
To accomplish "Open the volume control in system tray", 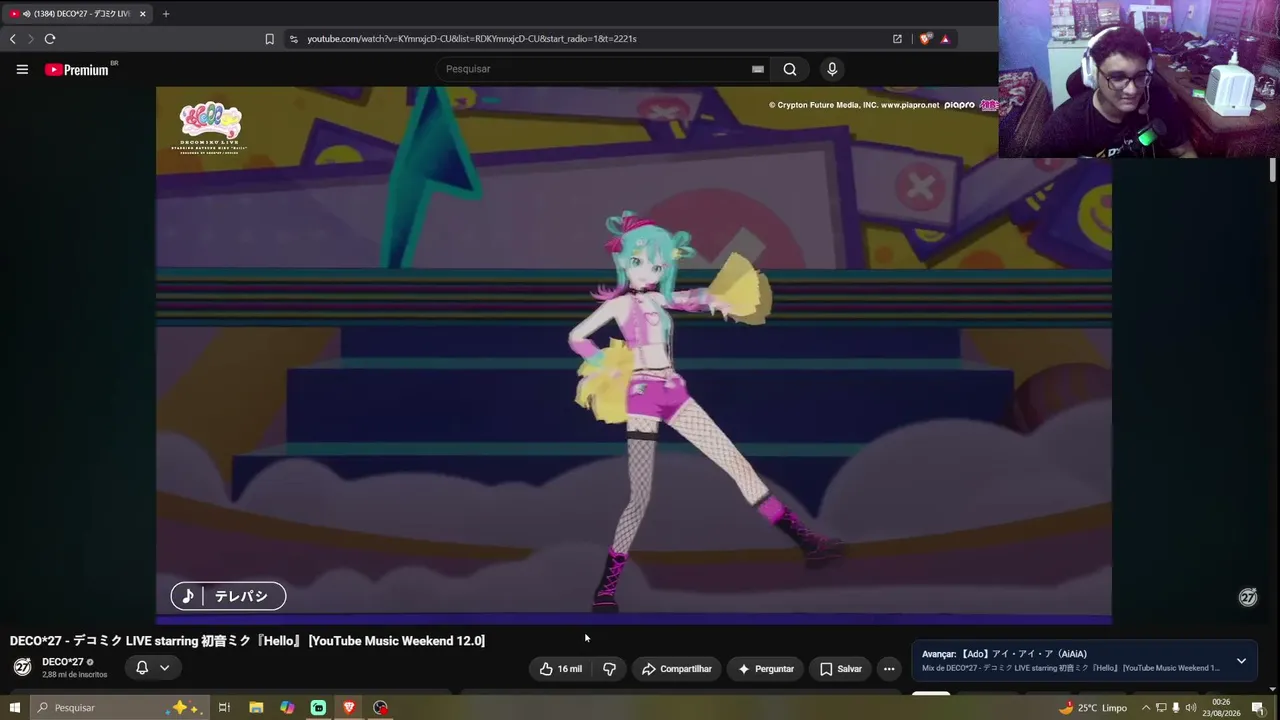I will point(1191,708).
